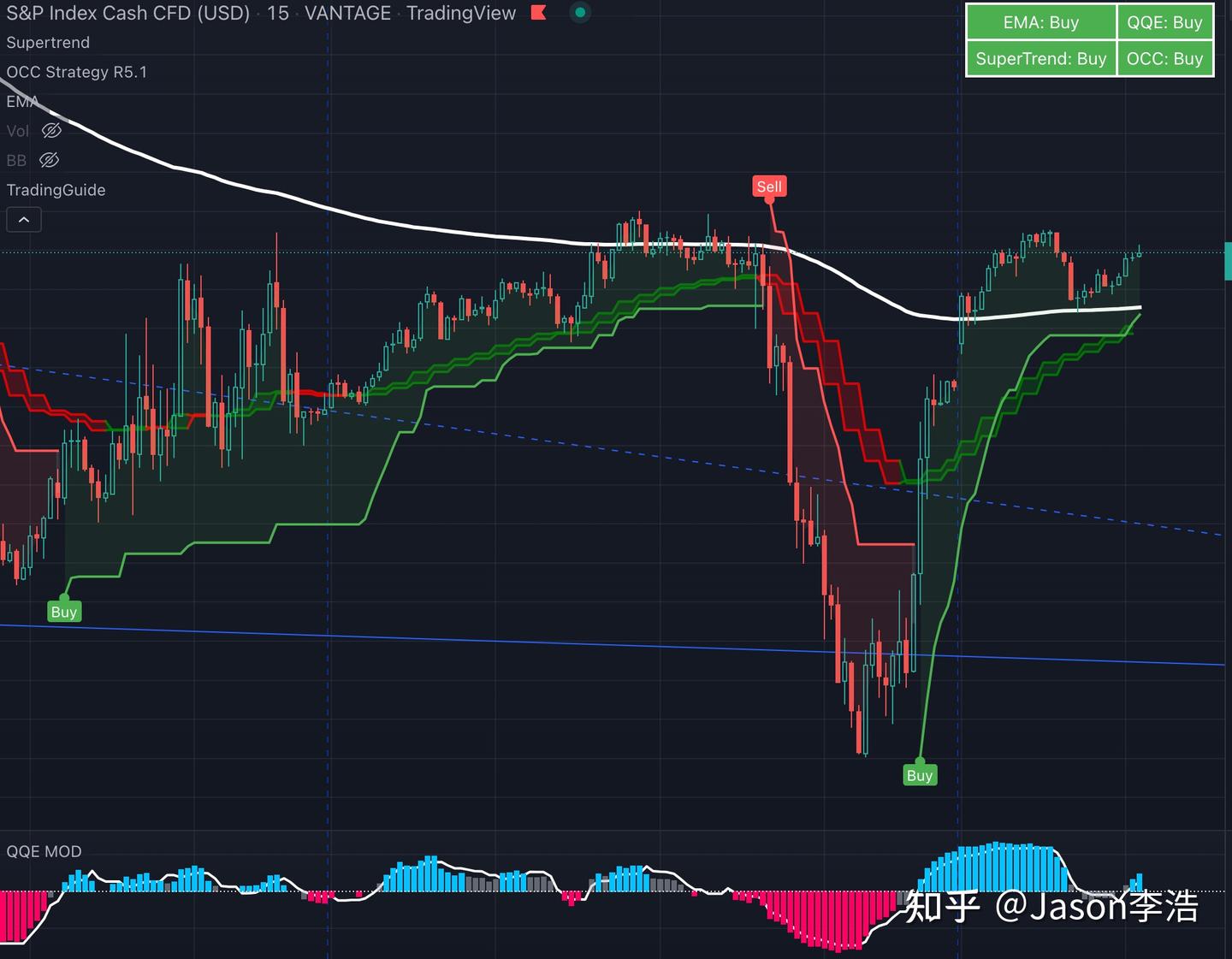Select the OCC Strategy R5.1 label

click(77, 72)
